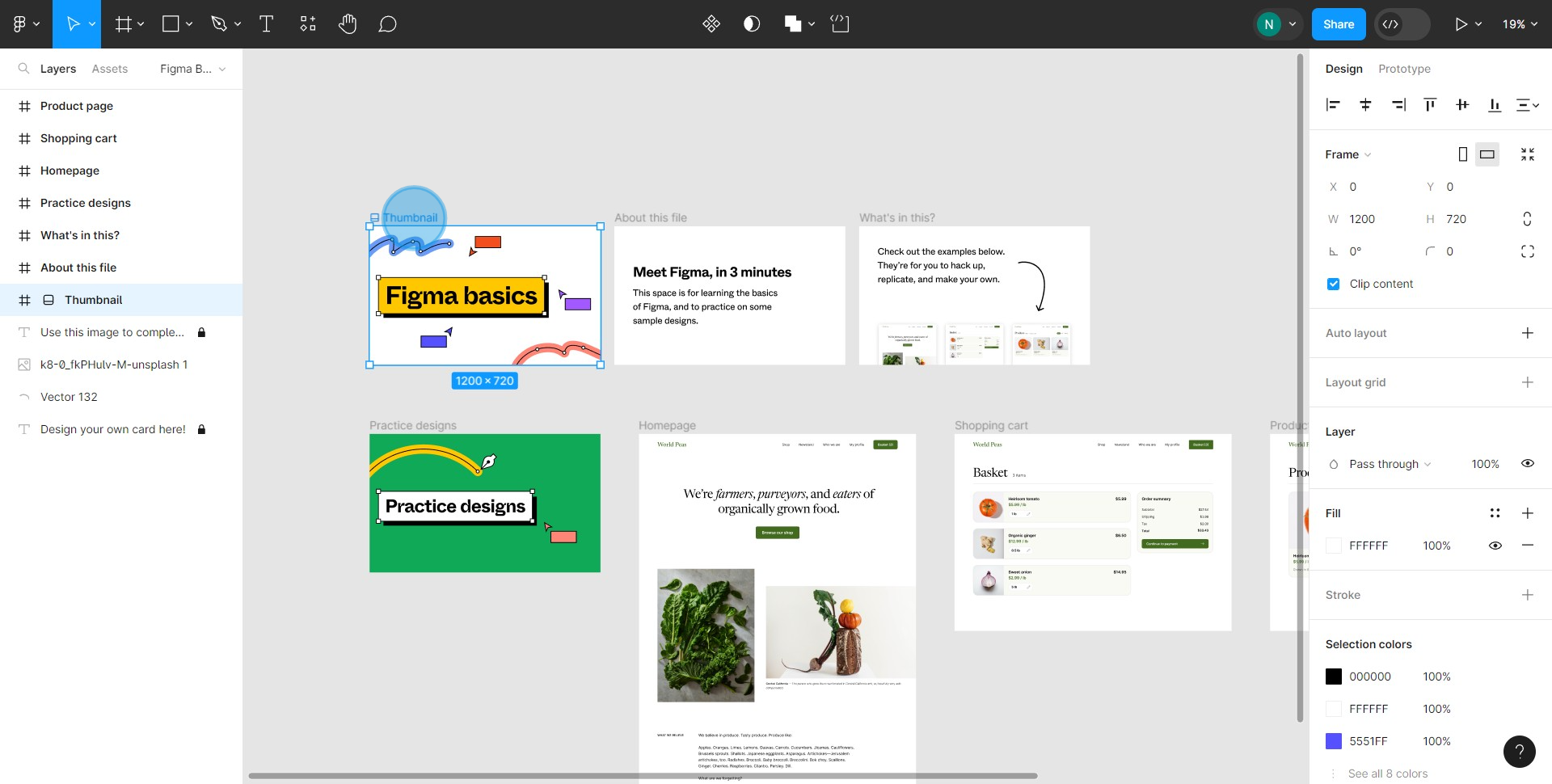The height and width of the screenshot is (784, 1552).
Task: Toggle layer visibility eye icon
Action: 1527,464
